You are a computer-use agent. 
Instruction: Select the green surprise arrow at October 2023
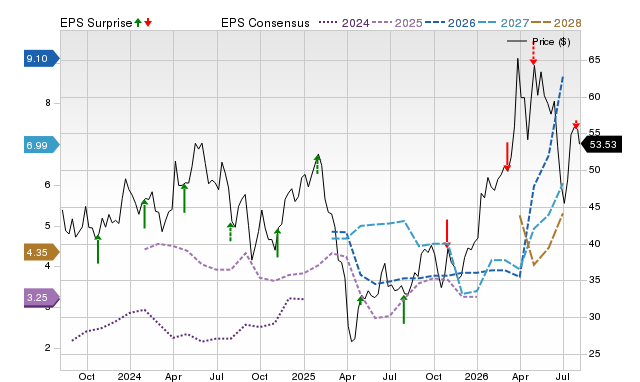(98, 249)
